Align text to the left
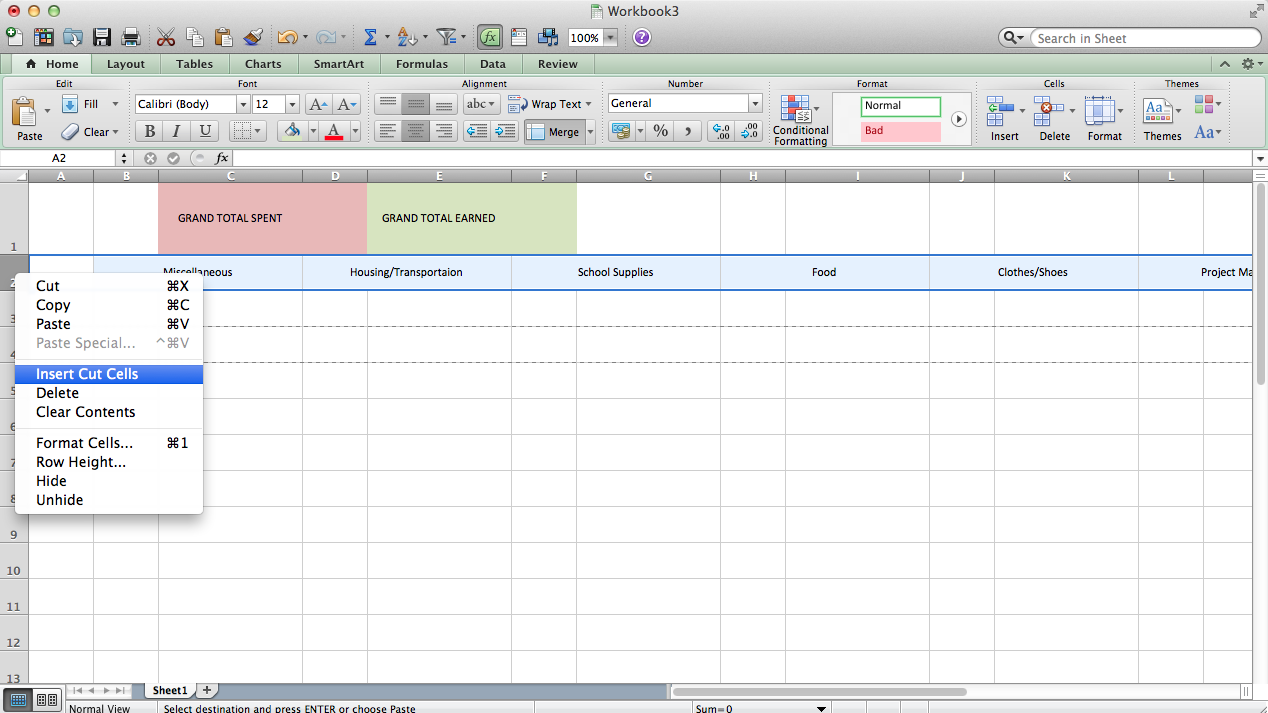This screenshot has width=1268, height=713. coord(388,131)
